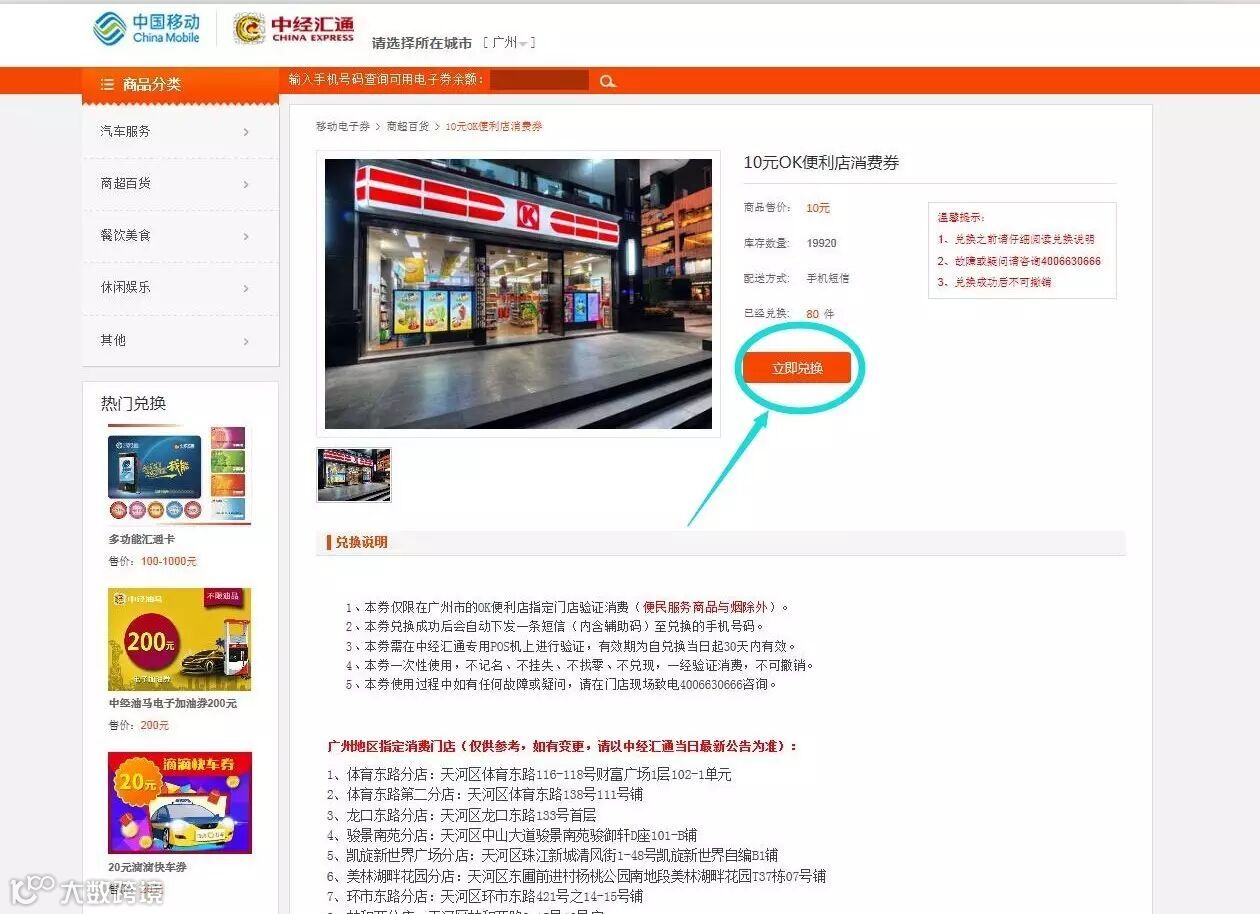
Task: Click the large OK store product image
Action: pos(518,293)
